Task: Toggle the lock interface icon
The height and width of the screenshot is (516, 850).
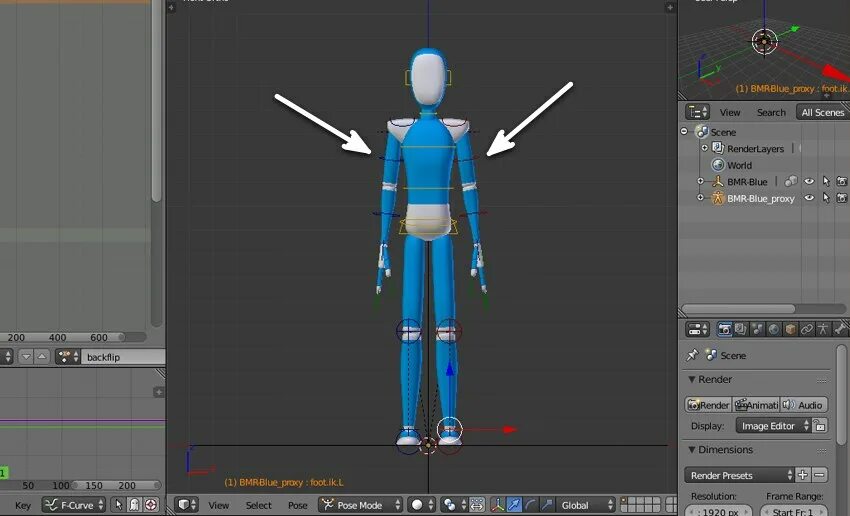Action: coord(820,425)
